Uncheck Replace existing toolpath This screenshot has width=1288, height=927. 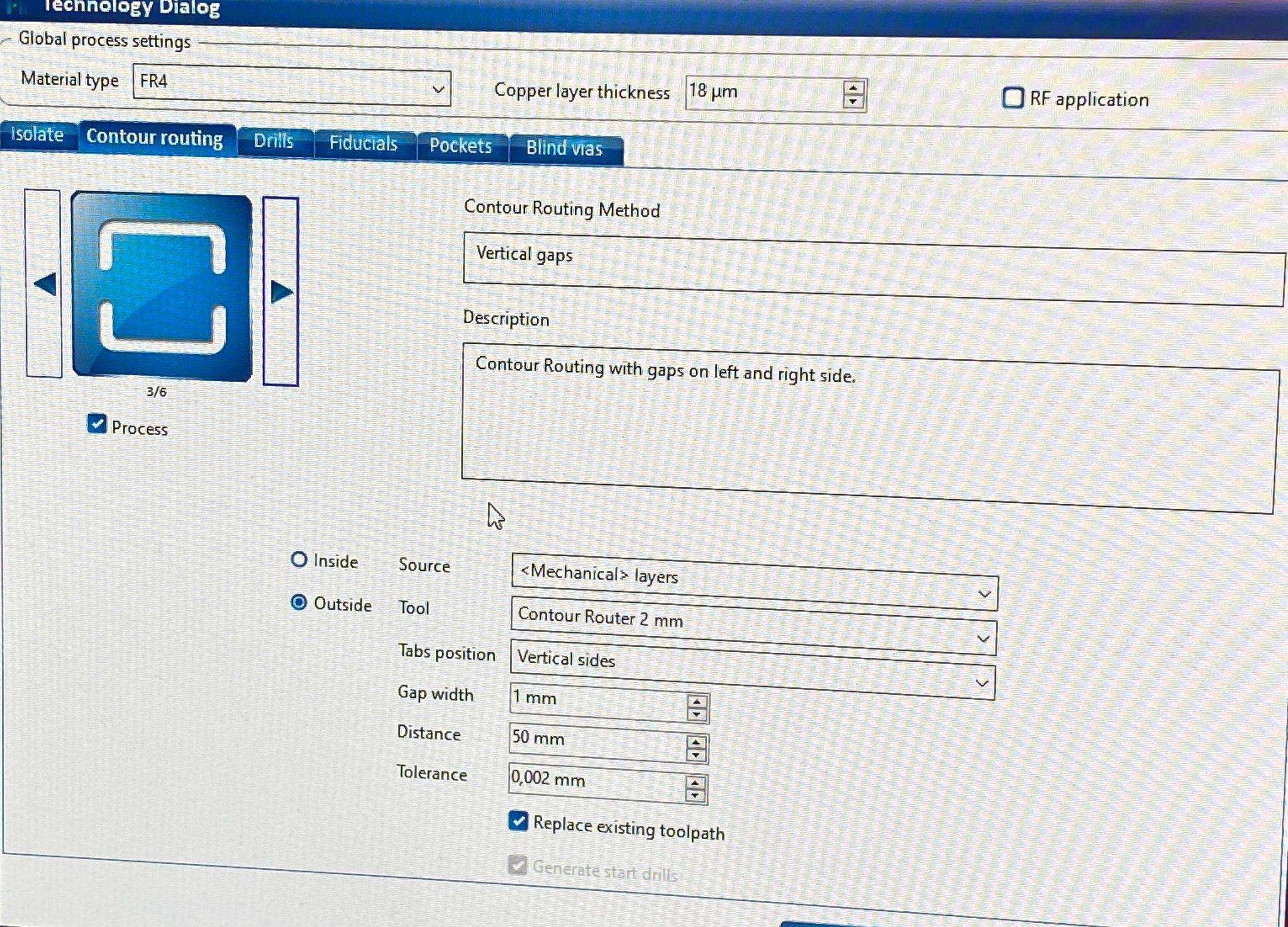point(518,821)
